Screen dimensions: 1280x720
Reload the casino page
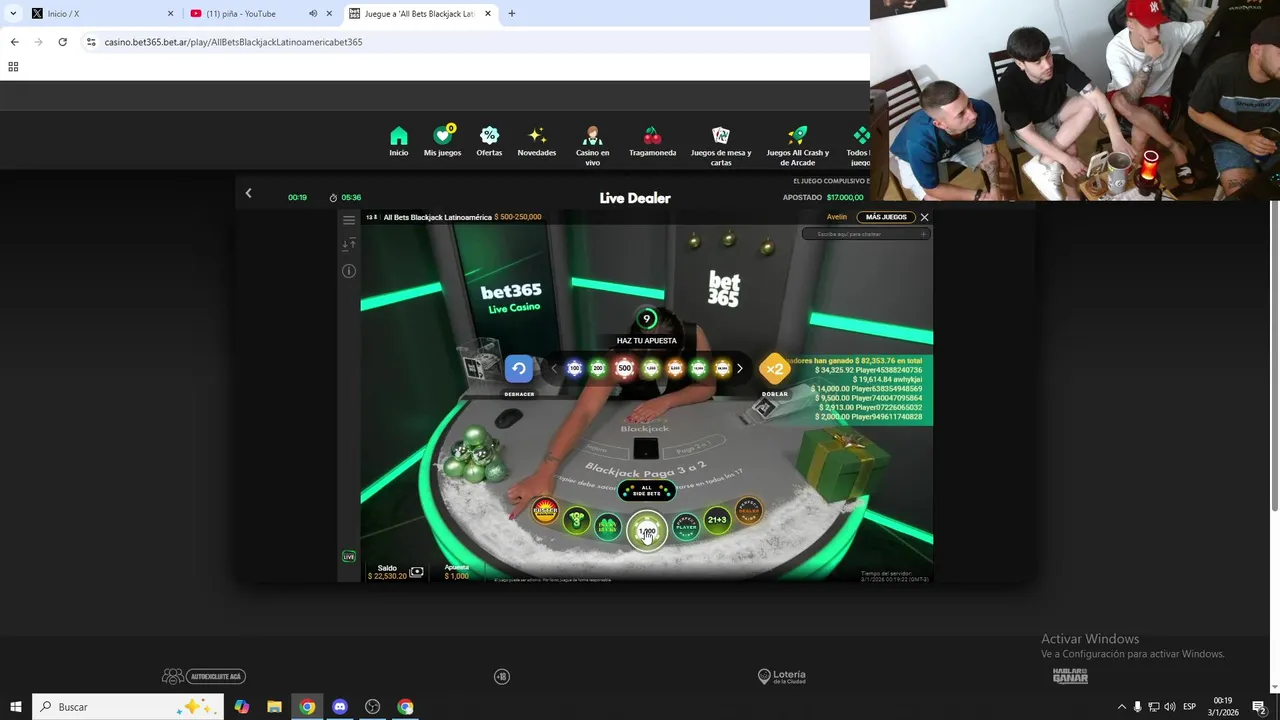(62, 42)
